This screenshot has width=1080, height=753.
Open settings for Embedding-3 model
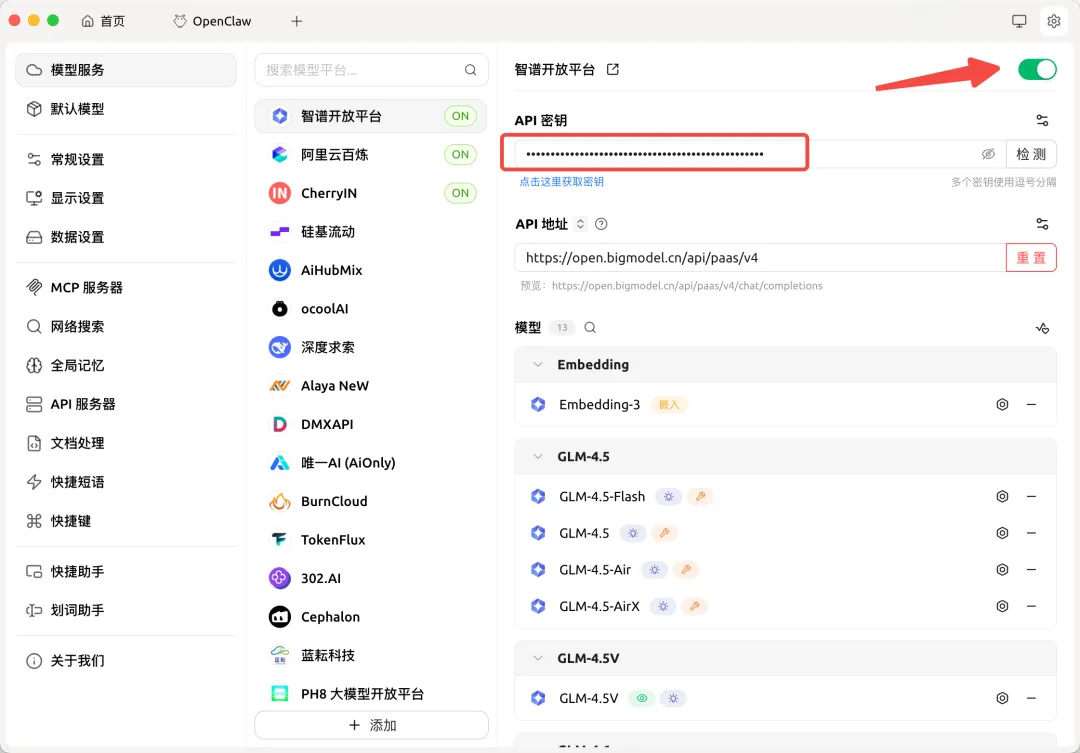click(1002, 405)
